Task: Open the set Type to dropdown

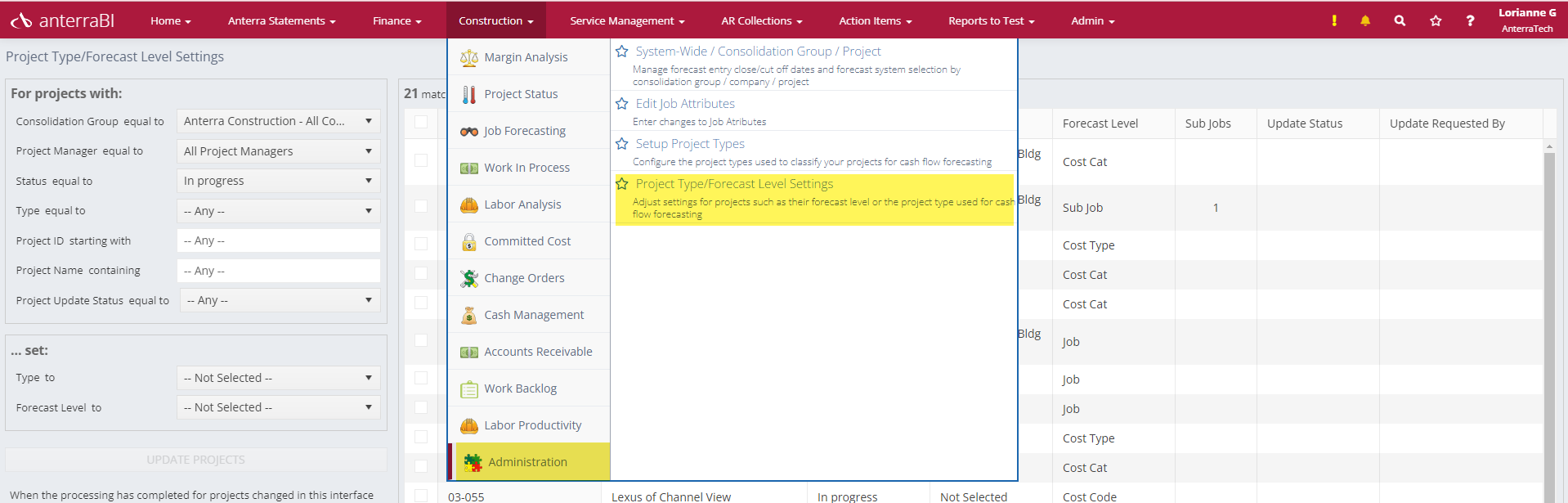Action: 279,378
